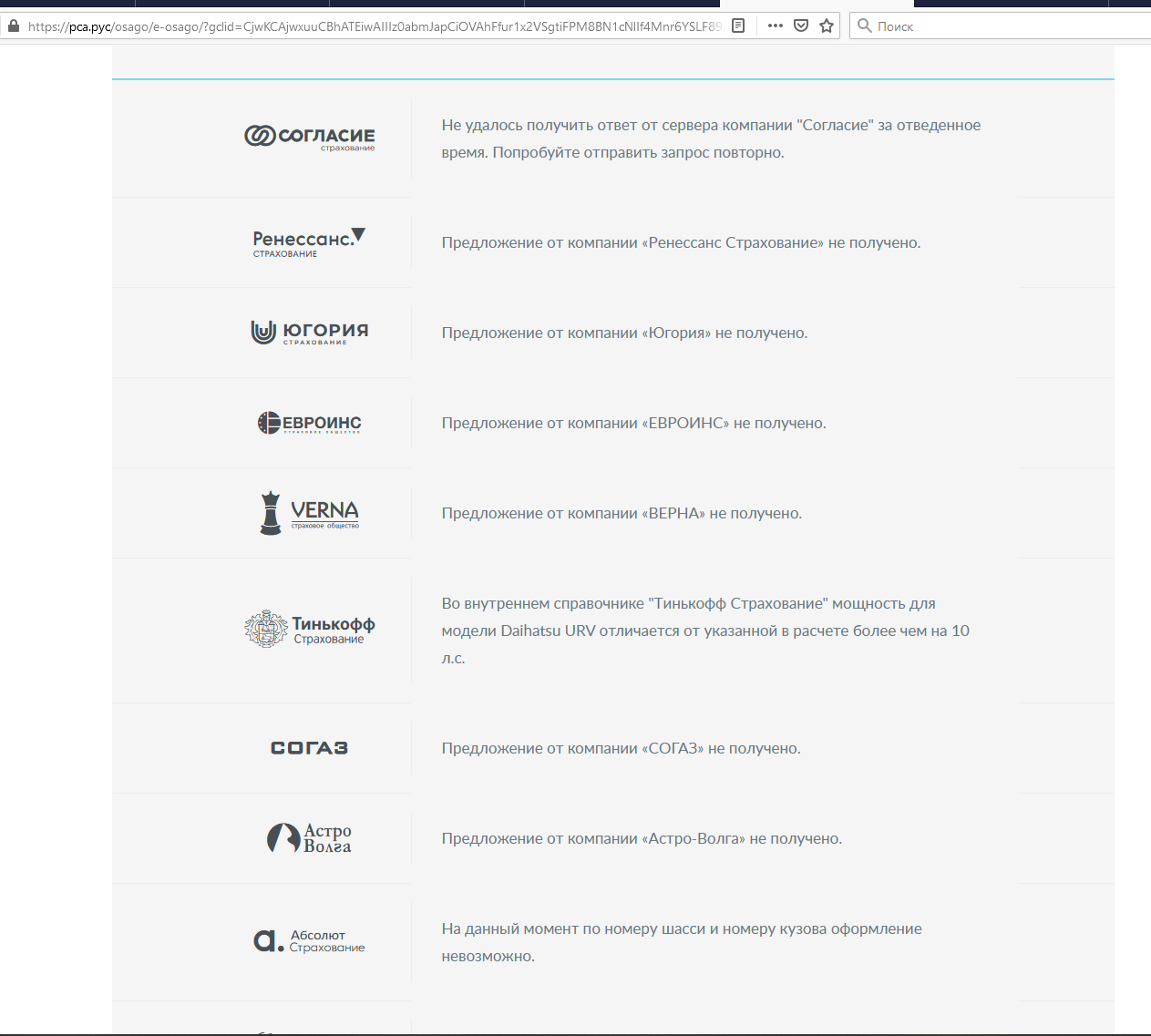1151x1036 pixels.
Task: Click the search magnifier icon
Action: tap(865, 26)
